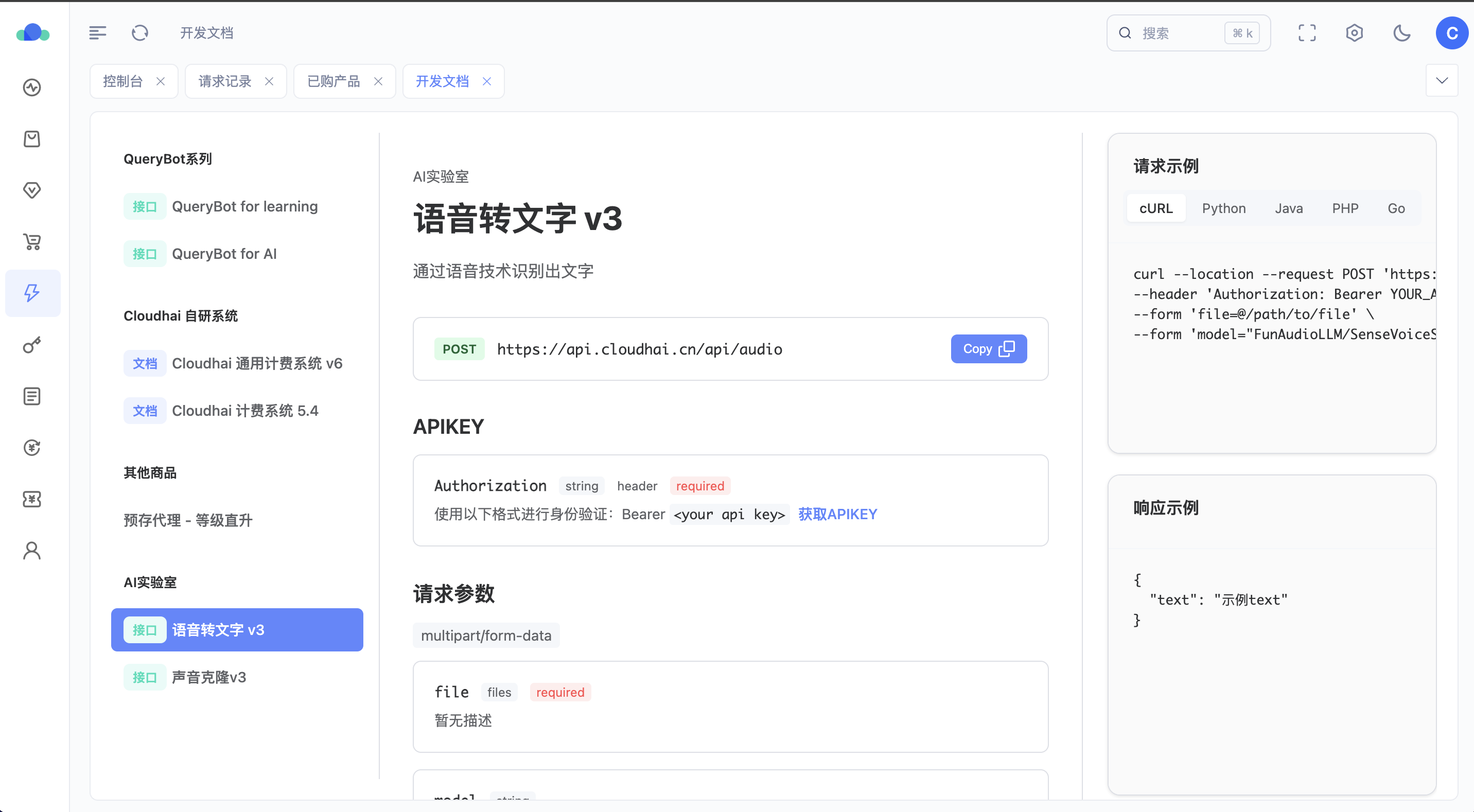Image resolution: width=1474 pixels, height=812 pixels.
Task: Click the Authorization parameter name
Action: point(490,486)
